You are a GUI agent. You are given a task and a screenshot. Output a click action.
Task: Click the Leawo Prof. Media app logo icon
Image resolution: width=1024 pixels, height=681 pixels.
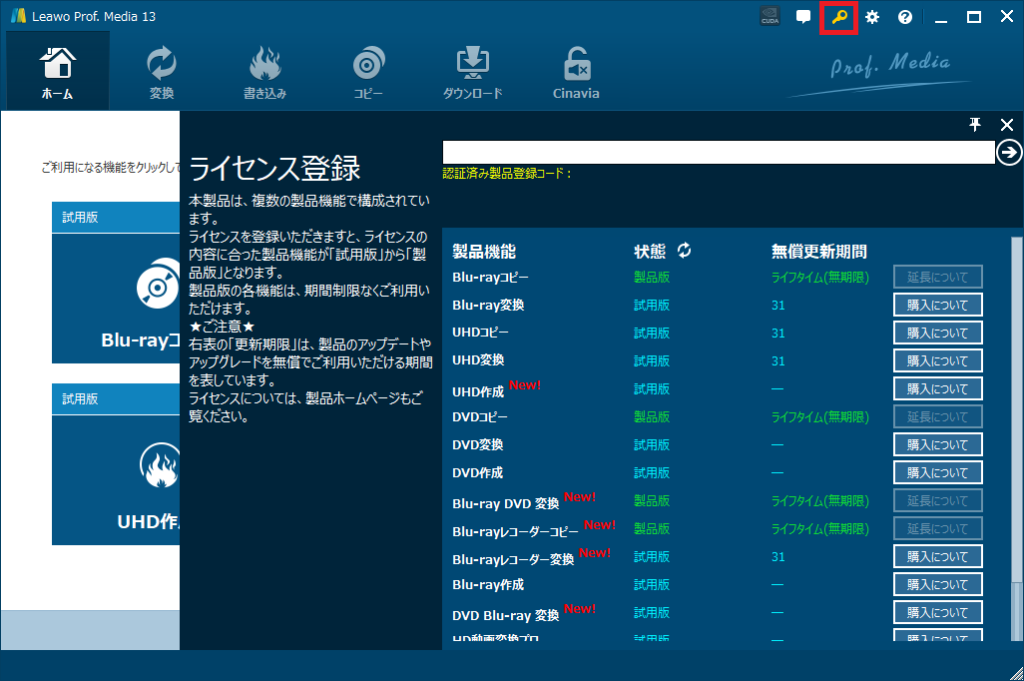coord(18,16)
